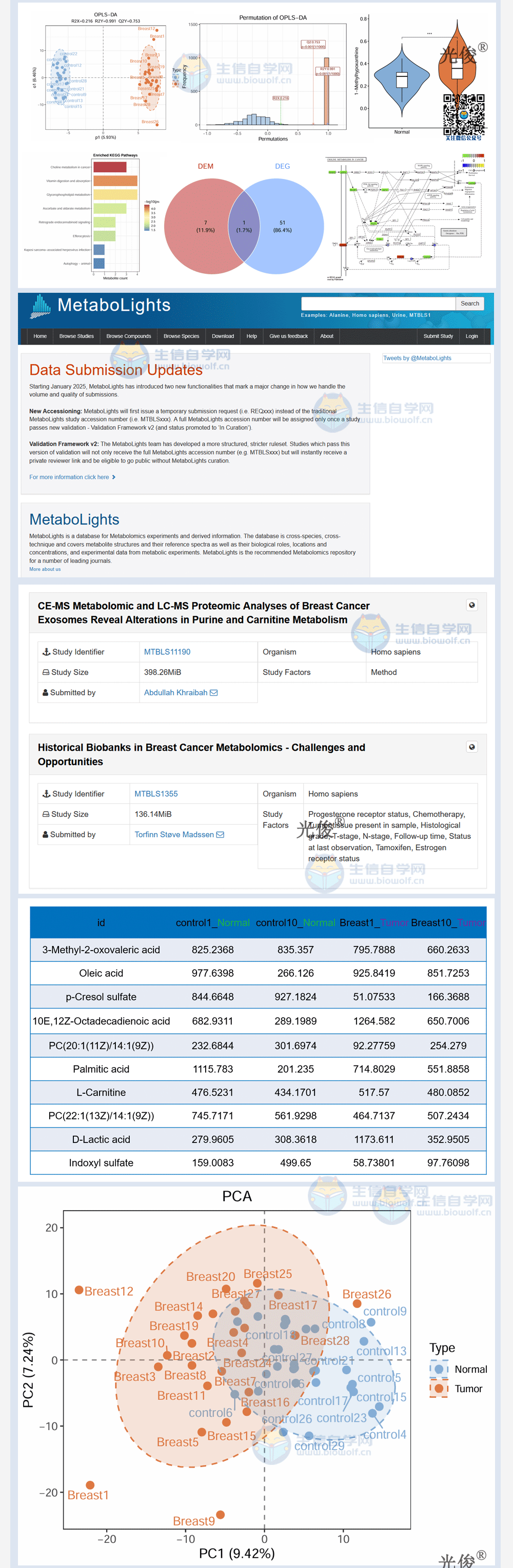513x1568 pixels.
Task: Click Give us feedback in the navigation bar
Action: 289,336
